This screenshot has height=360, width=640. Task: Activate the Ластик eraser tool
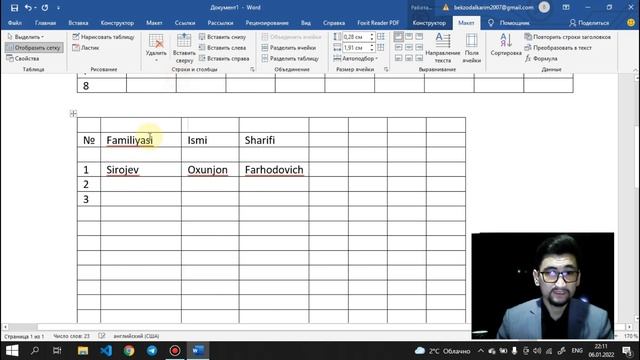click(x=86, y=48)
